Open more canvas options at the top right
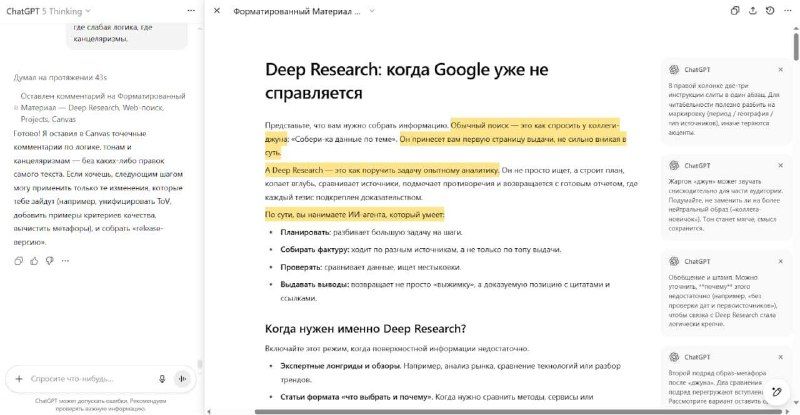 (x=788, y=11)
